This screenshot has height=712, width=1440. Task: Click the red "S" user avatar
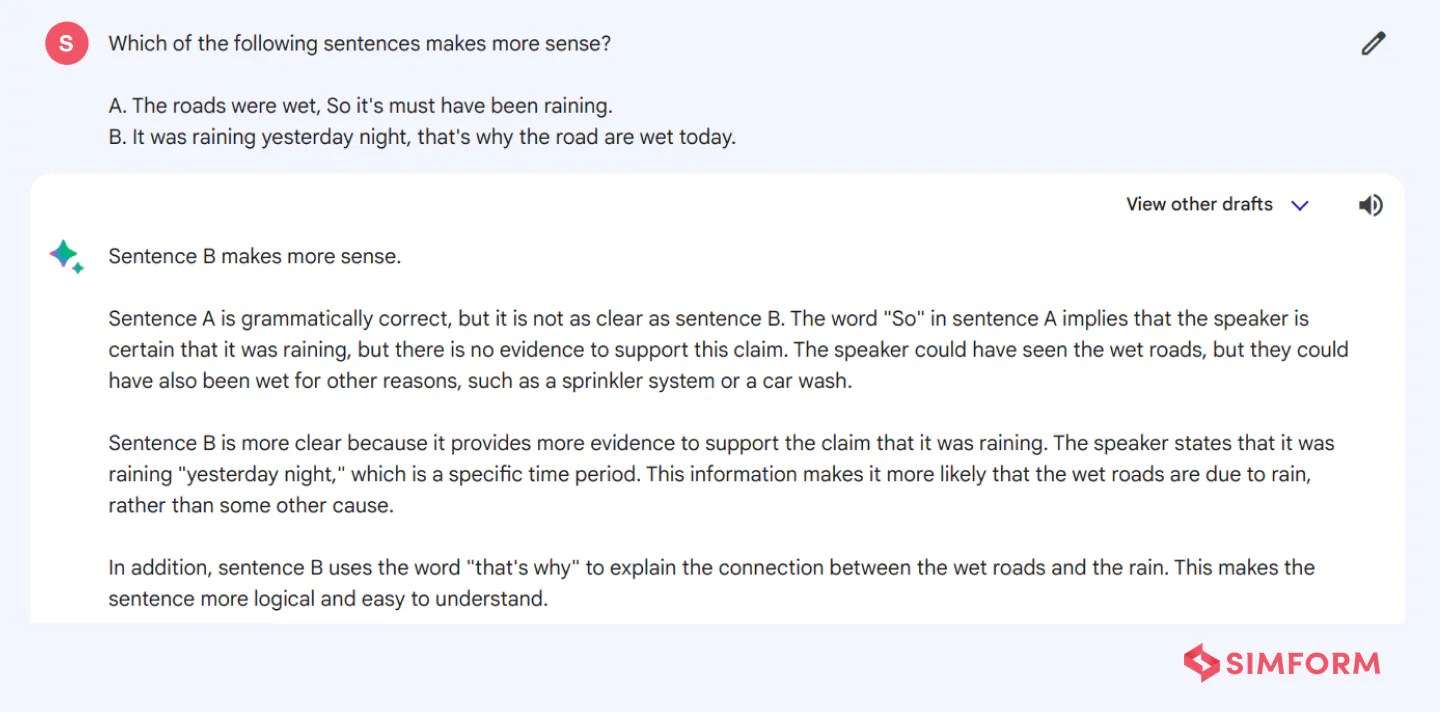(67, 43)
